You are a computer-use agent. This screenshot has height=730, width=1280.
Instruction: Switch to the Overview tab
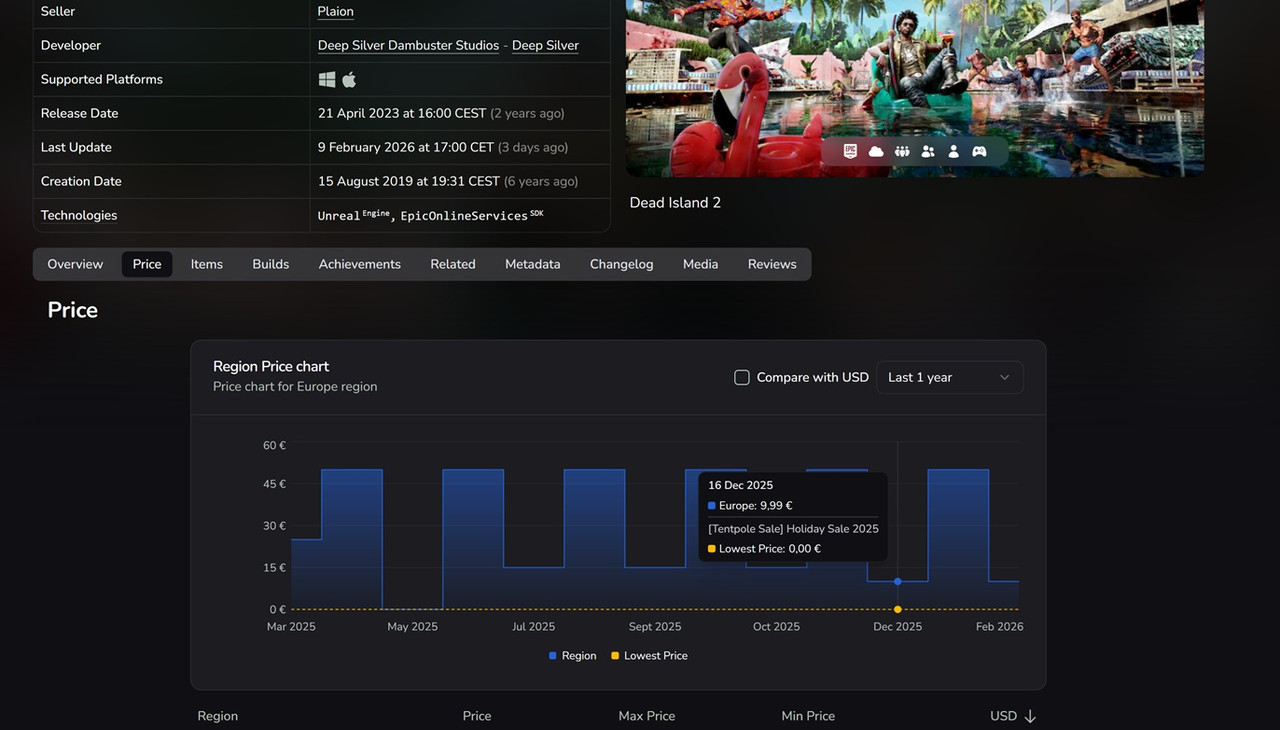pos(75,264)
